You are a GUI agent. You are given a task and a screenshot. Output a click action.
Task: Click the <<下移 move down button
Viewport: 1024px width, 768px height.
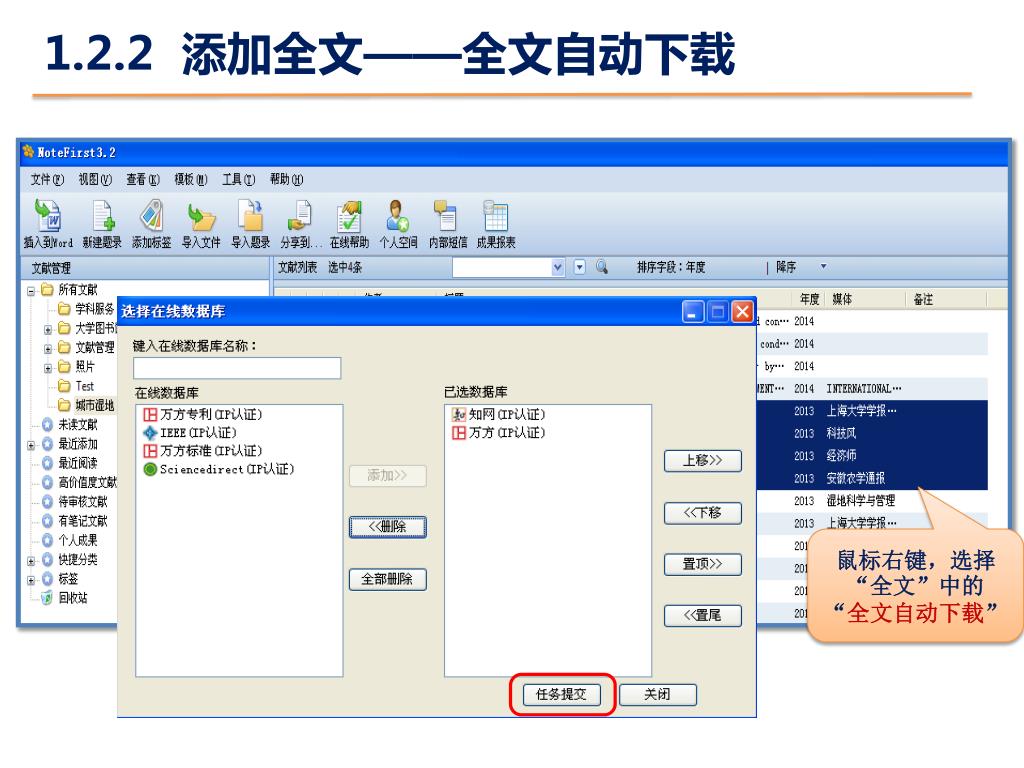[x=703, y=513]
